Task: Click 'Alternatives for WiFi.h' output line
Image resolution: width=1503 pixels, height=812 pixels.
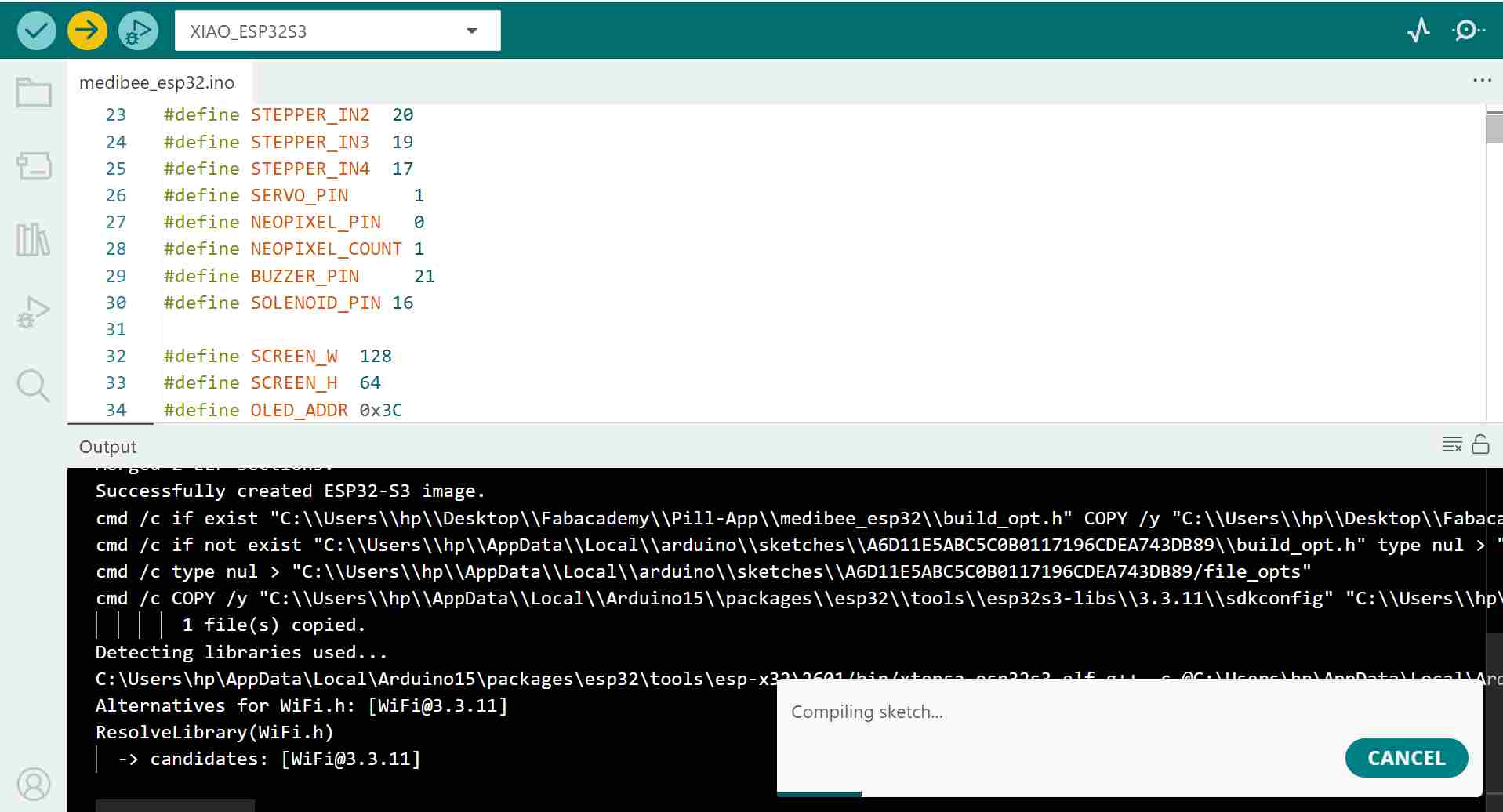Action: [301, 705]
